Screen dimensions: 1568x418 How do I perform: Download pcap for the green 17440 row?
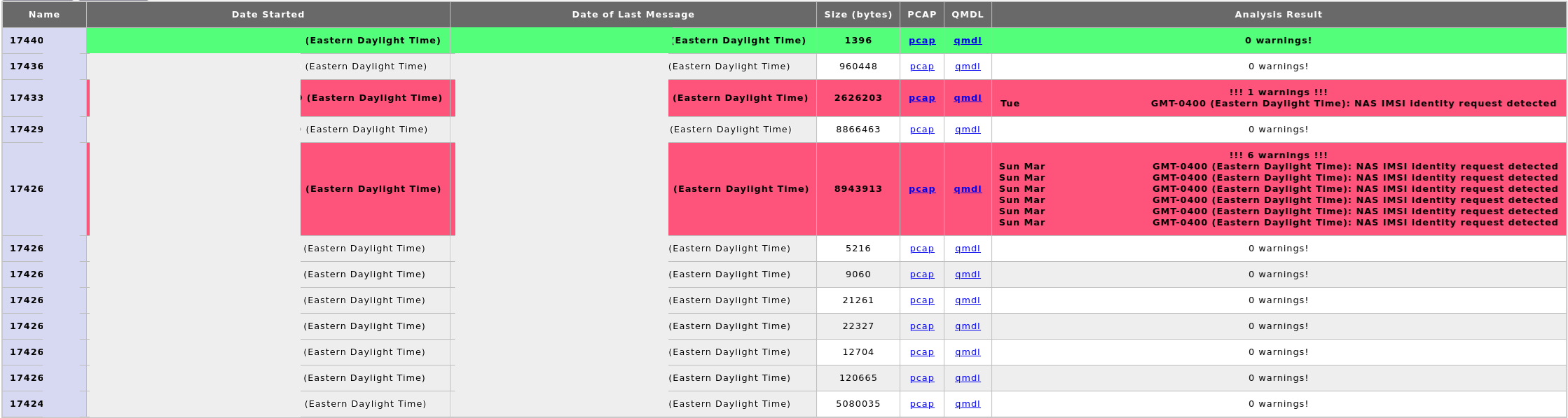(x=921, y=41)
